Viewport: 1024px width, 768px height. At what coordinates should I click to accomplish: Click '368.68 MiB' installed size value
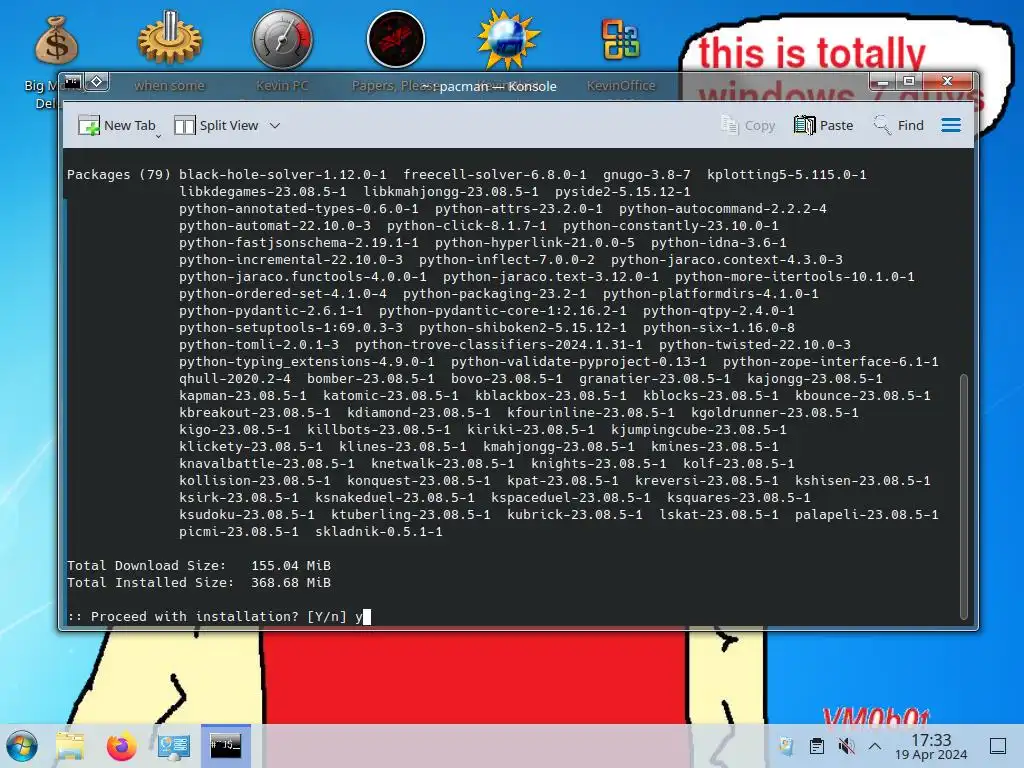pos(291,583)
